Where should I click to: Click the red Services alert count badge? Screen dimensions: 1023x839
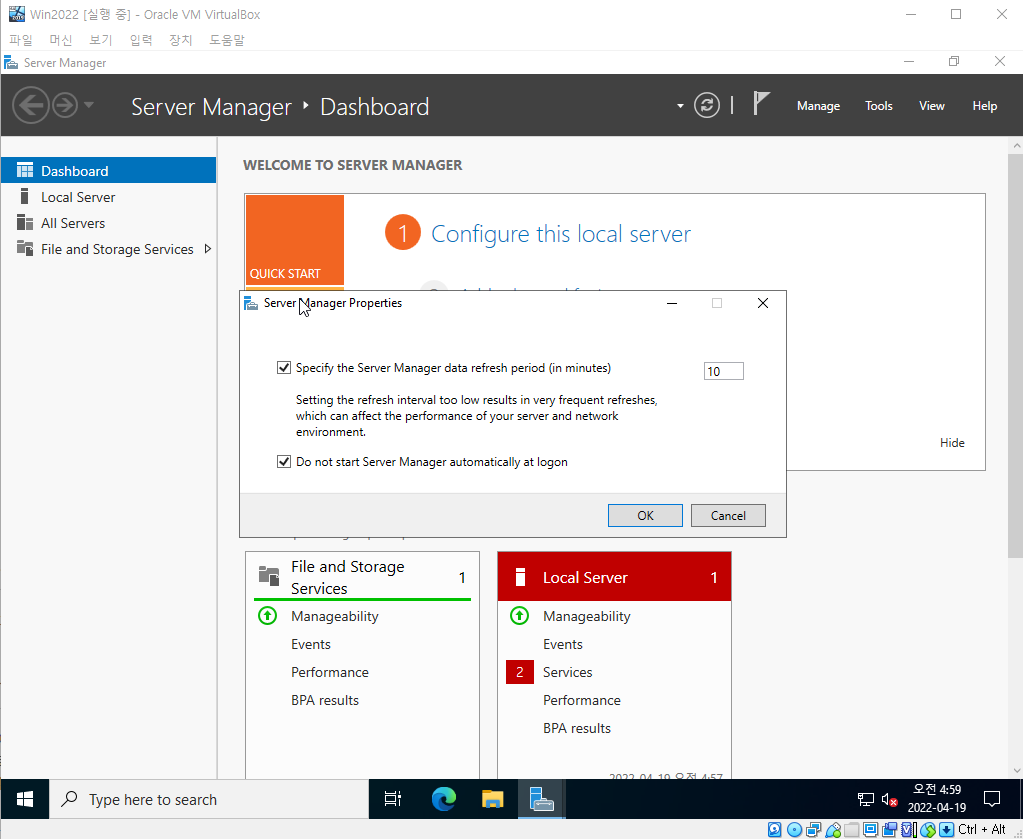coord(519,672)
